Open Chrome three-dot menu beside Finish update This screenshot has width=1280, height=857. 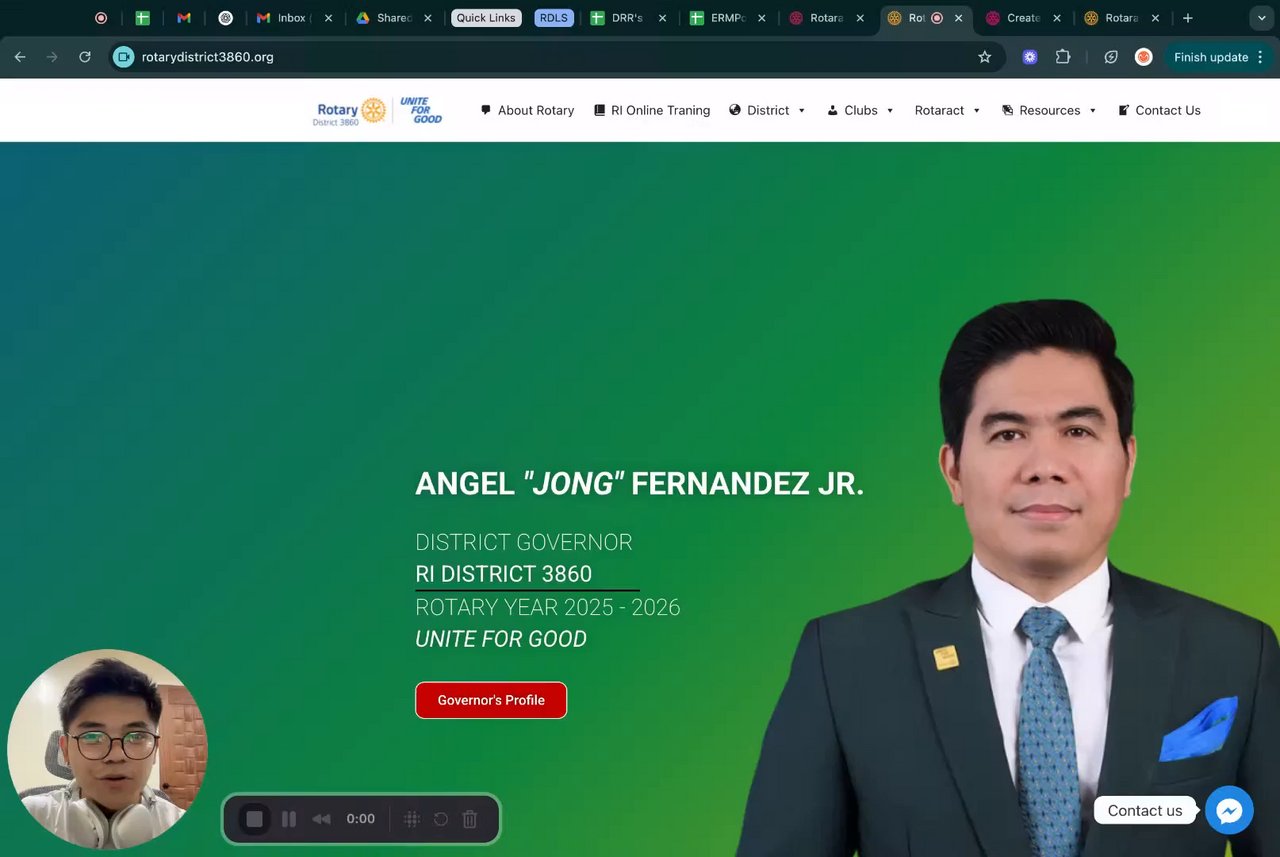(x=1261, y=57)
